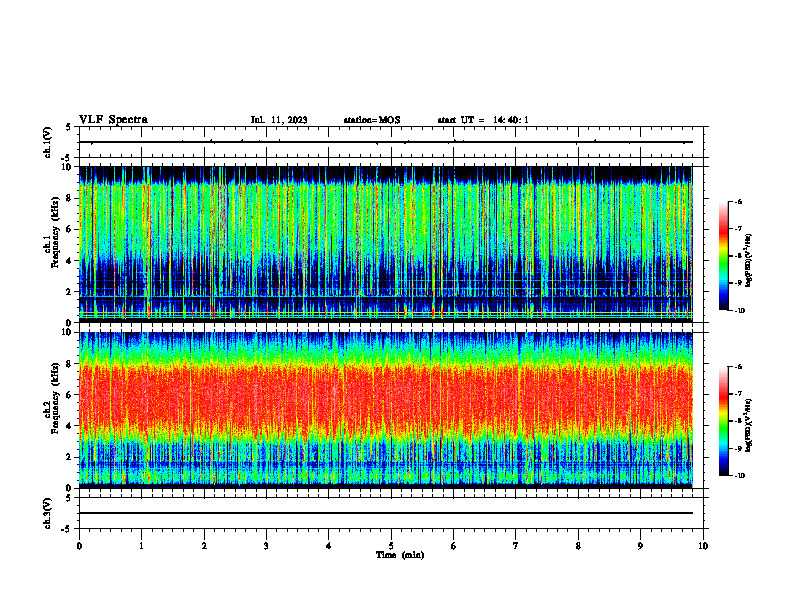This screenshot has height=612, width=792.
Task: Click the ch.1 spectrogram panel
Action: [386, 244]
